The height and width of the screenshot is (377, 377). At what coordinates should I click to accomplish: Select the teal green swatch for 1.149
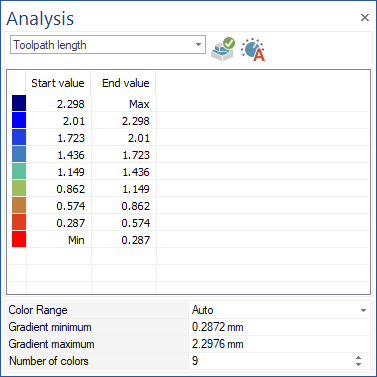tap(19, 171)
